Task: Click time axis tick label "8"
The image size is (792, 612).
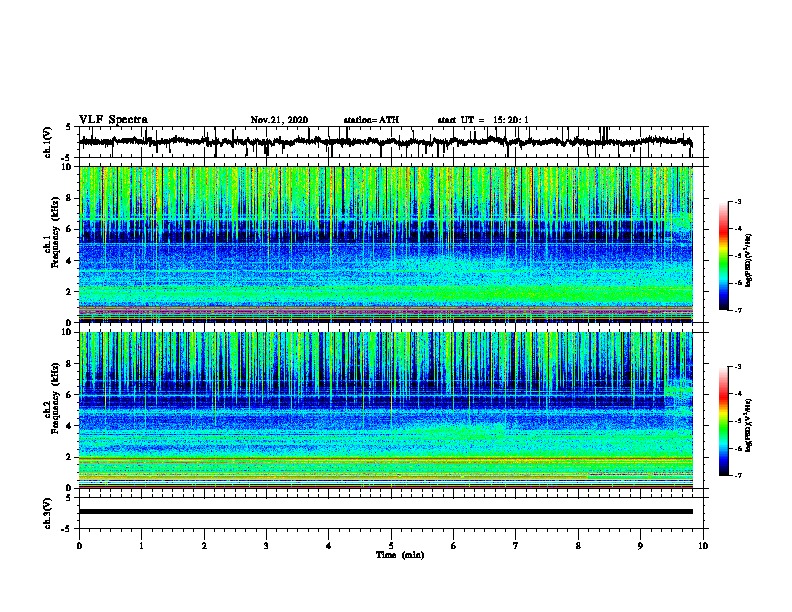Action: (x=578, y=546)
